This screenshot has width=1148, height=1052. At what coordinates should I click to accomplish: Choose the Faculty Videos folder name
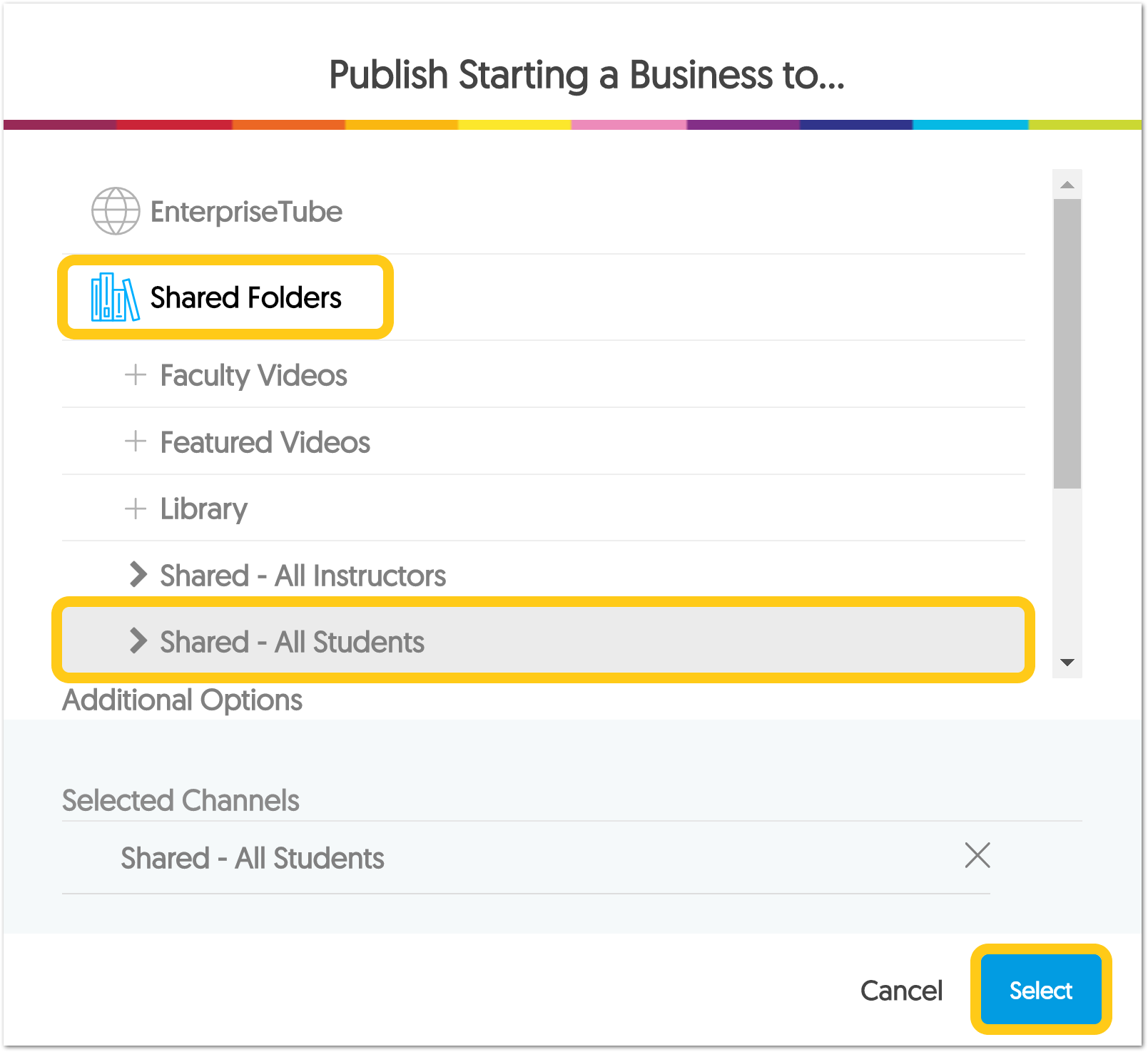click(x=253, y=375)
